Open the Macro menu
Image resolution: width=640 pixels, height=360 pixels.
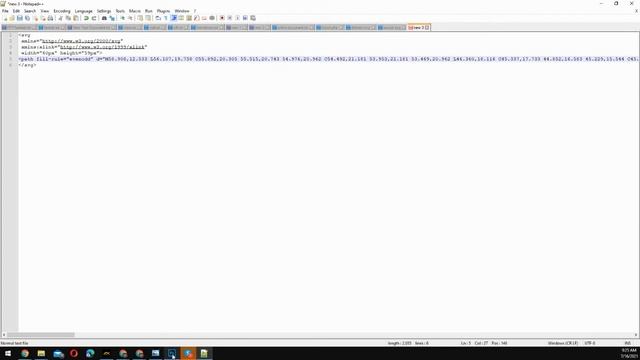[135, 11]
